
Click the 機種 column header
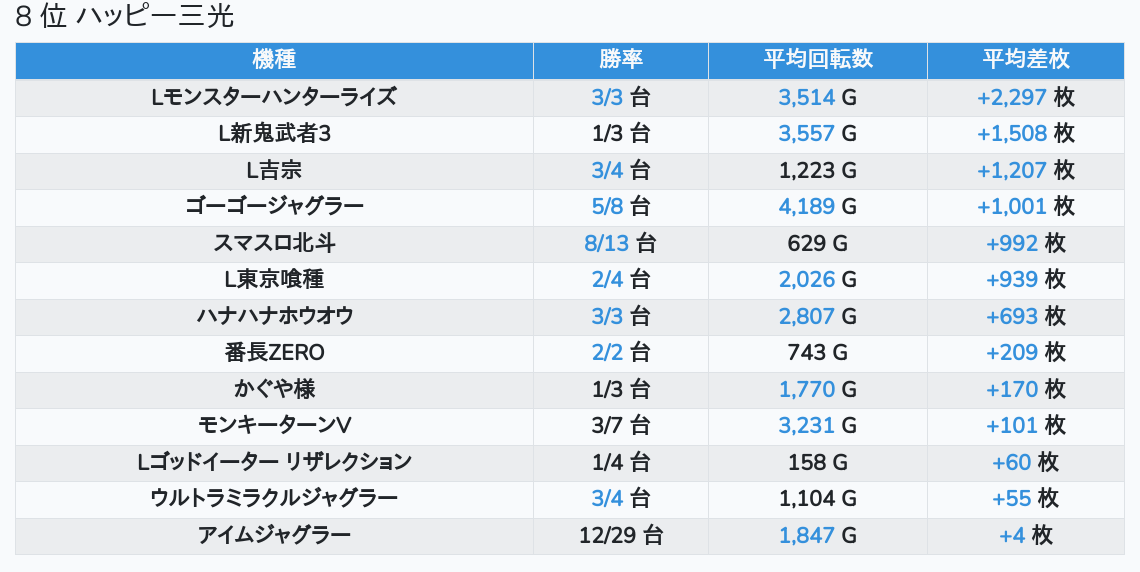click(x=274, y=60)
